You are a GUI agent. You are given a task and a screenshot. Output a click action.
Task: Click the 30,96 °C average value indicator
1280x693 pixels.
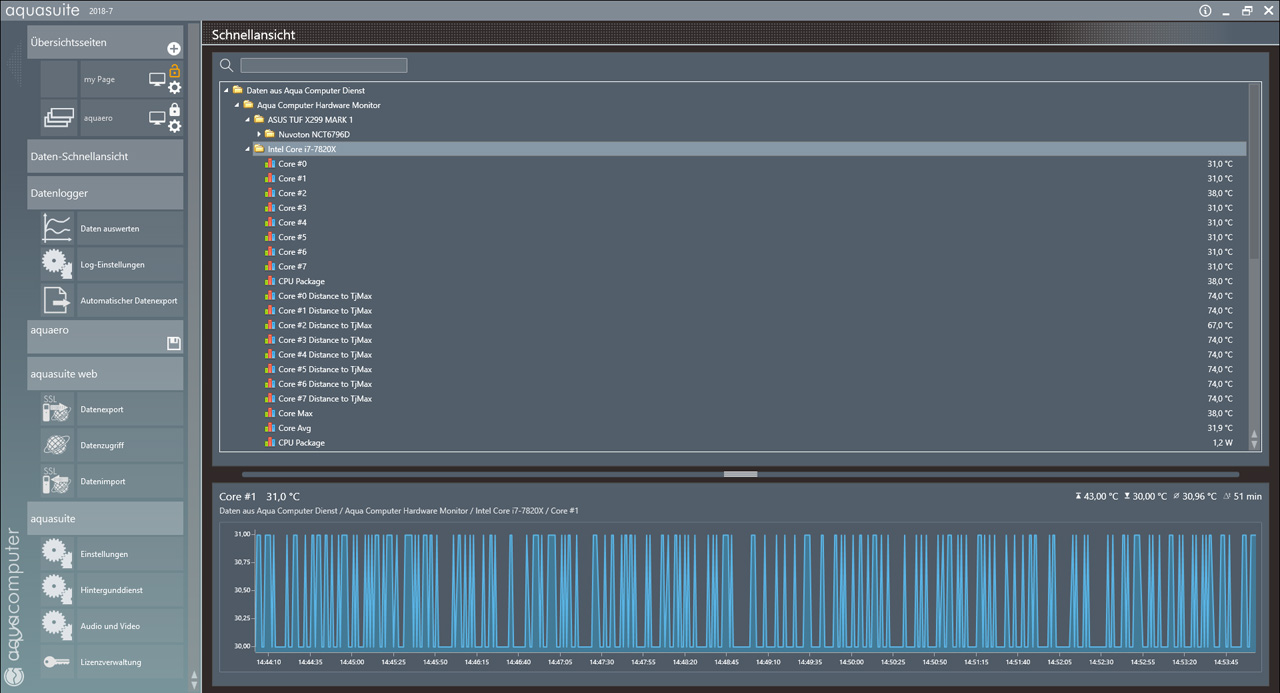1194,496
